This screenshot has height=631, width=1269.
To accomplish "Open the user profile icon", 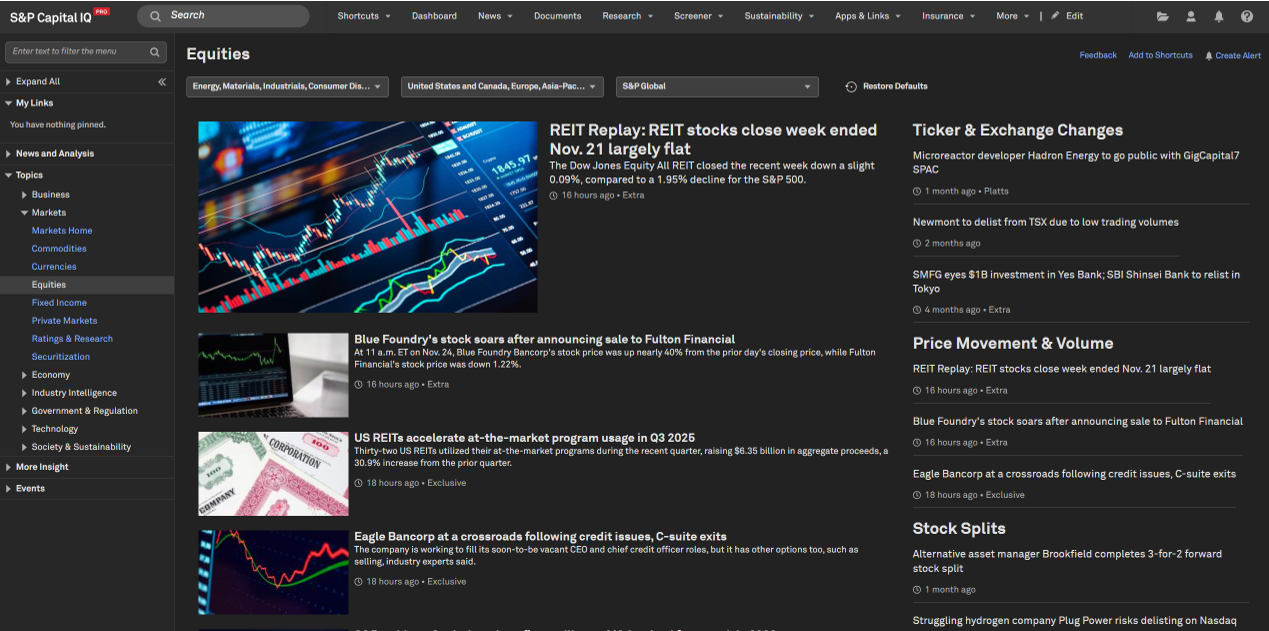I will 1190,16.
